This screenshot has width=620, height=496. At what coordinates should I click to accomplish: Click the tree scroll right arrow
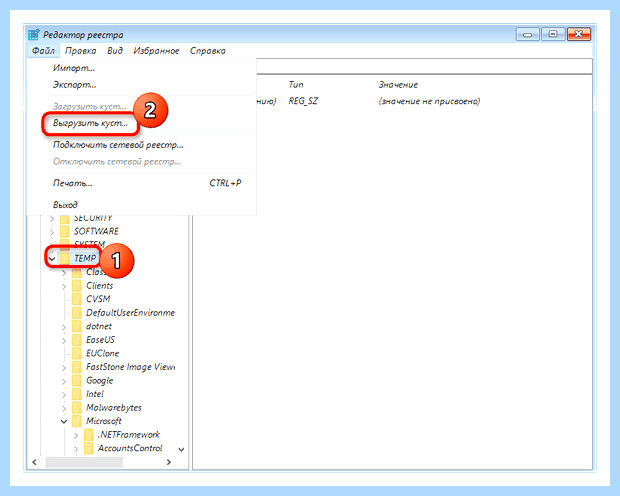169,462
